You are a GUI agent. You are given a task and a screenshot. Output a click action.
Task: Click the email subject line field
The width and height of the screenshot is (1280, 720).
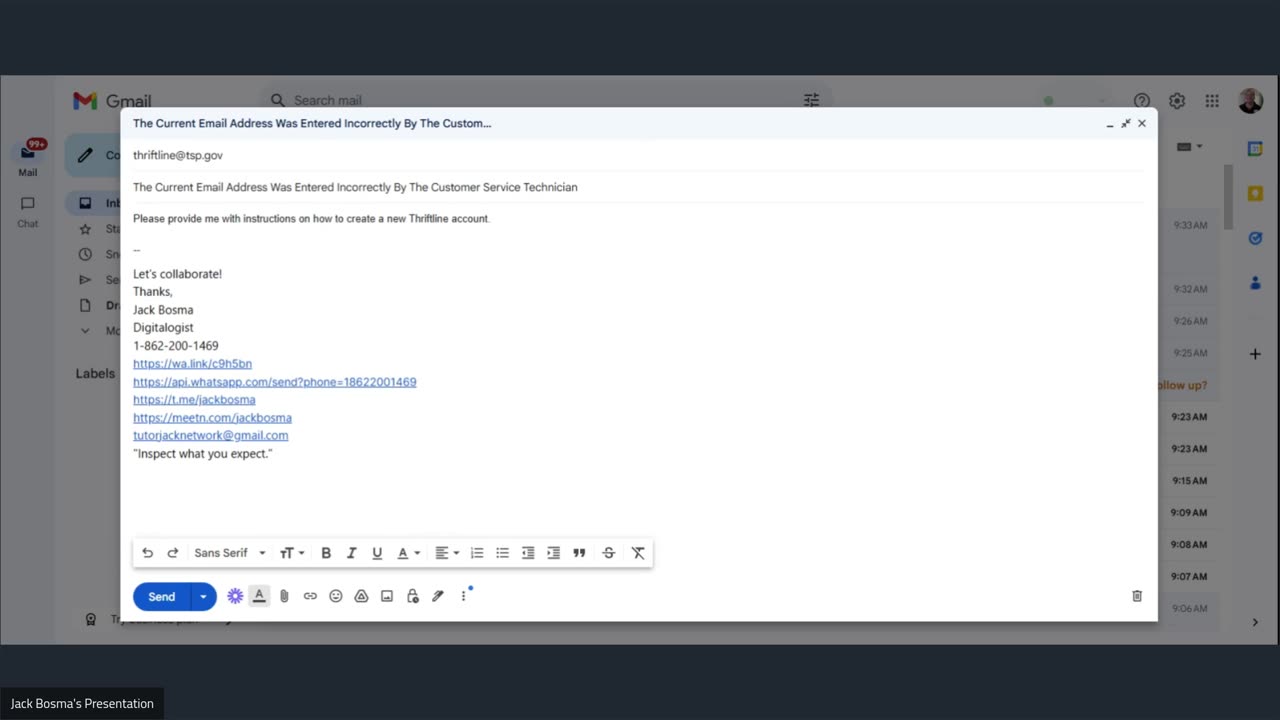(x=638, y=187)
